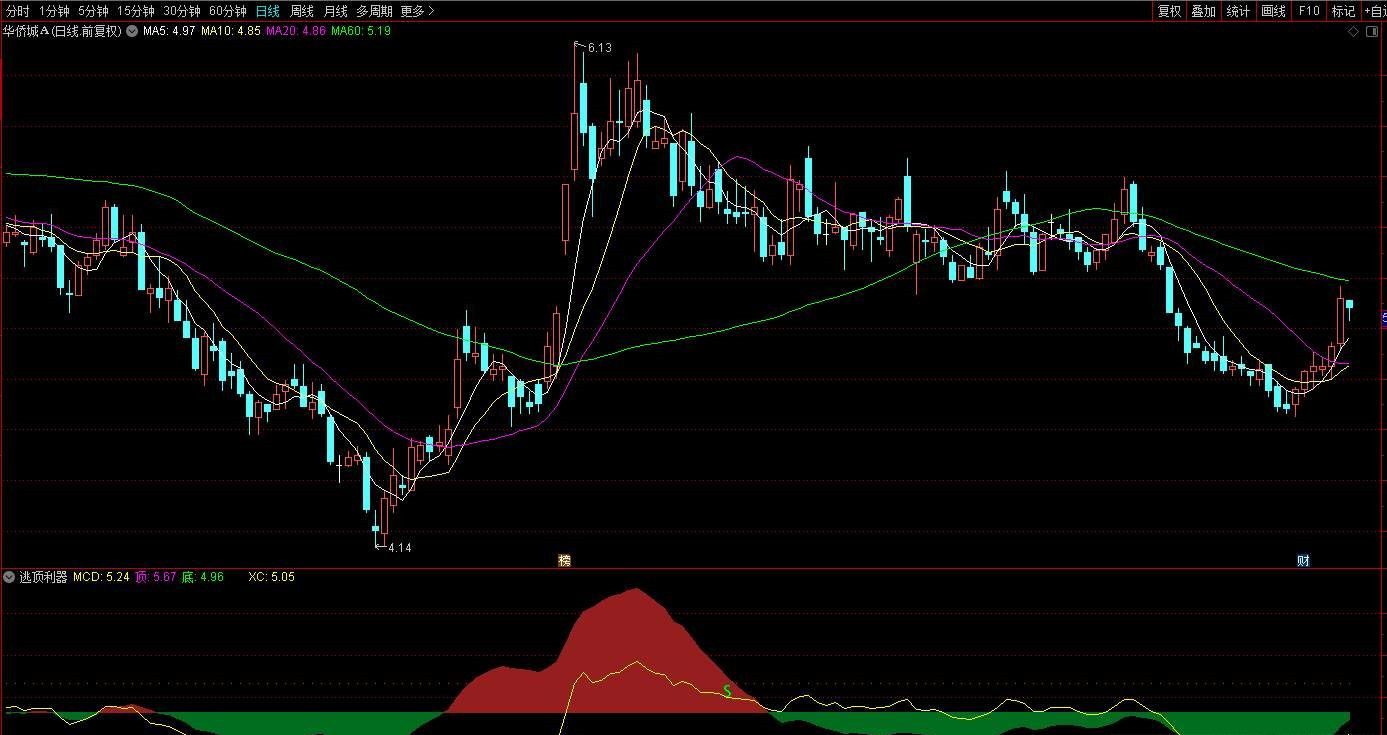The height and width of the screenshot is (735, 1387).
Task: Open the 叠加 overlay tool
Action: tap(1203, 11)
